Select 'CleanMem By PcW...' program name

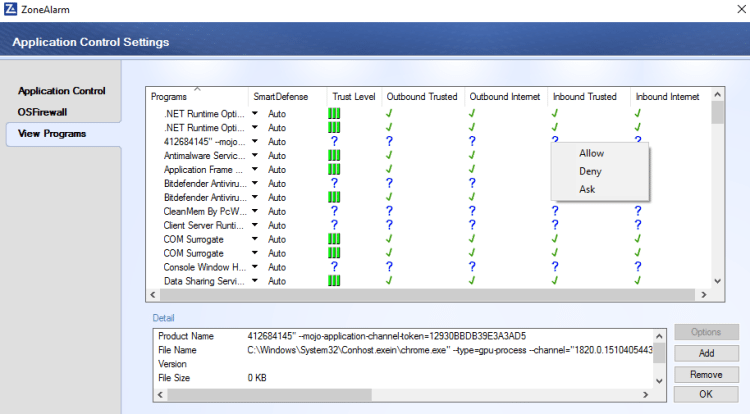point(205,211)
